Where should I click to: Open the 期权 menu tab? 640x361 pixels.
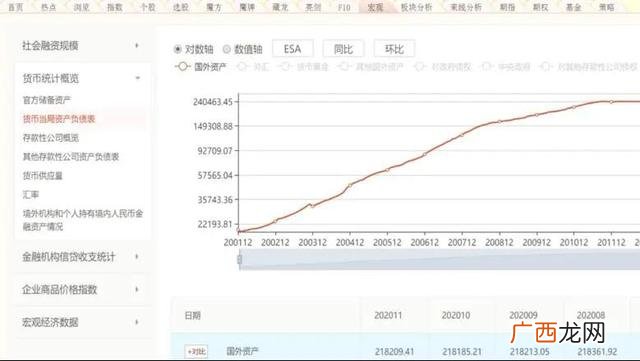[x=540, y=7]
